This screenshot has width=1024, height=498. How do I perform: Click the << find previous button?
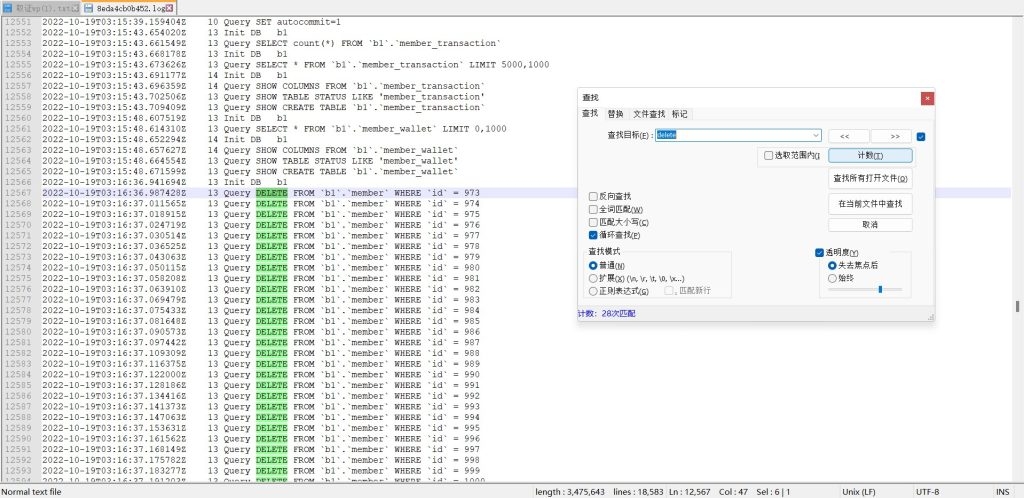[x=846, y=135]
